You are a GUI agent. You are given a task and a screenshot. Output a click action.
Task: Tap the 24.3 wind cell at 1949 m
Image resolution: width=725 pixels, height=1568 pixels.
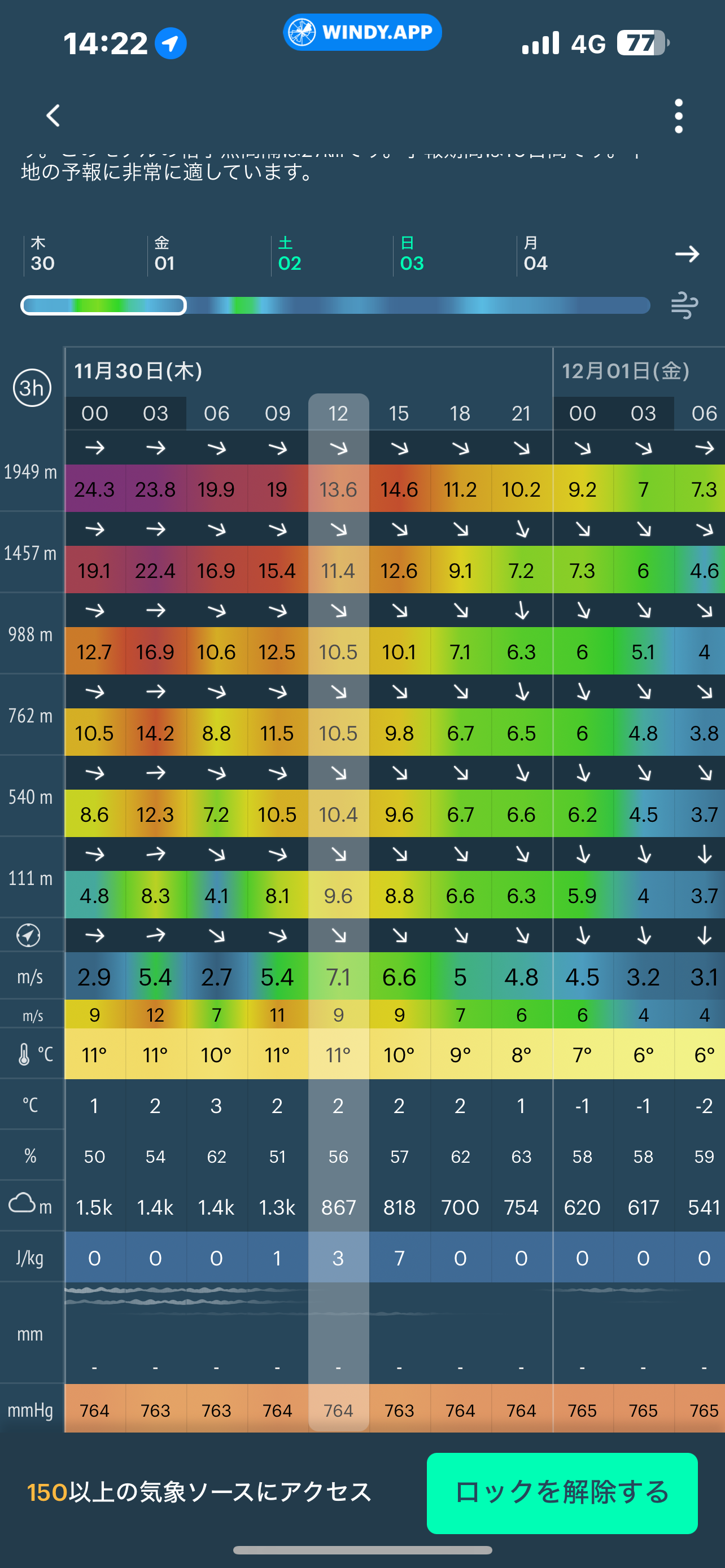pos(95,489)
